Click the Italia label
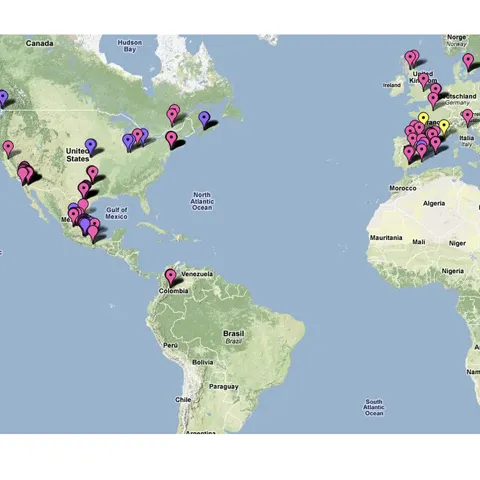Screen dimensions: 480x480 point(467,138)
